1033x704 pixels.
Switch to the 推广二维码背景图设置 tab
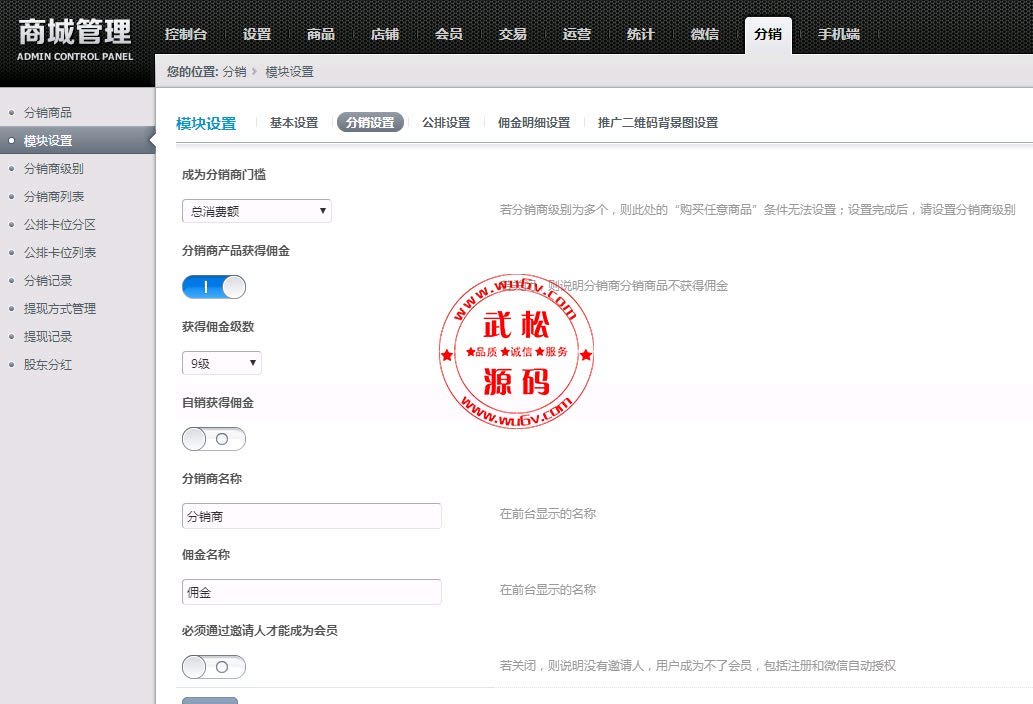(x=657, y=122)
